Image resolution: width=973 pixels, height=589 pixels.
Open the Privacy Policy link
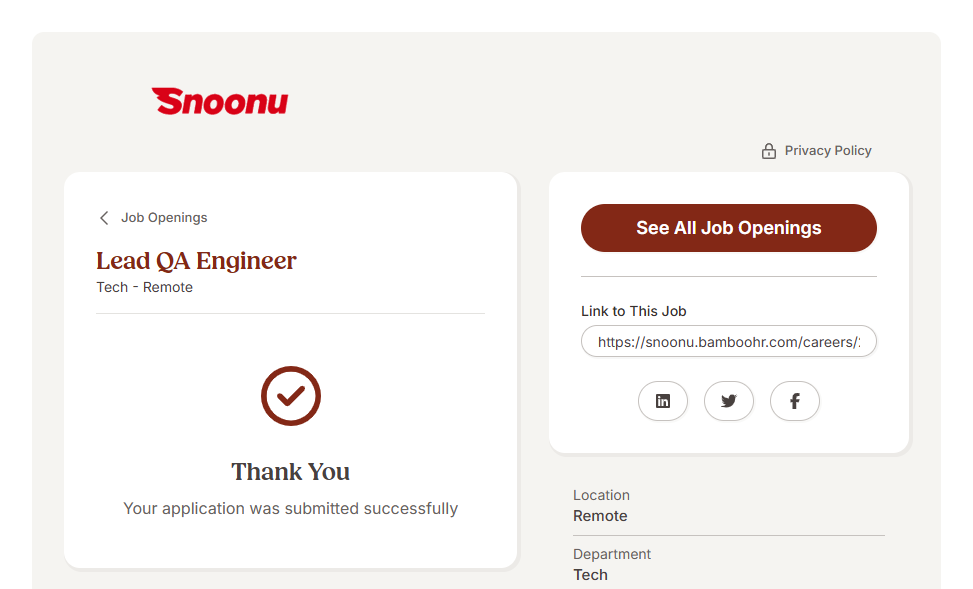click(x=827, y=151)
